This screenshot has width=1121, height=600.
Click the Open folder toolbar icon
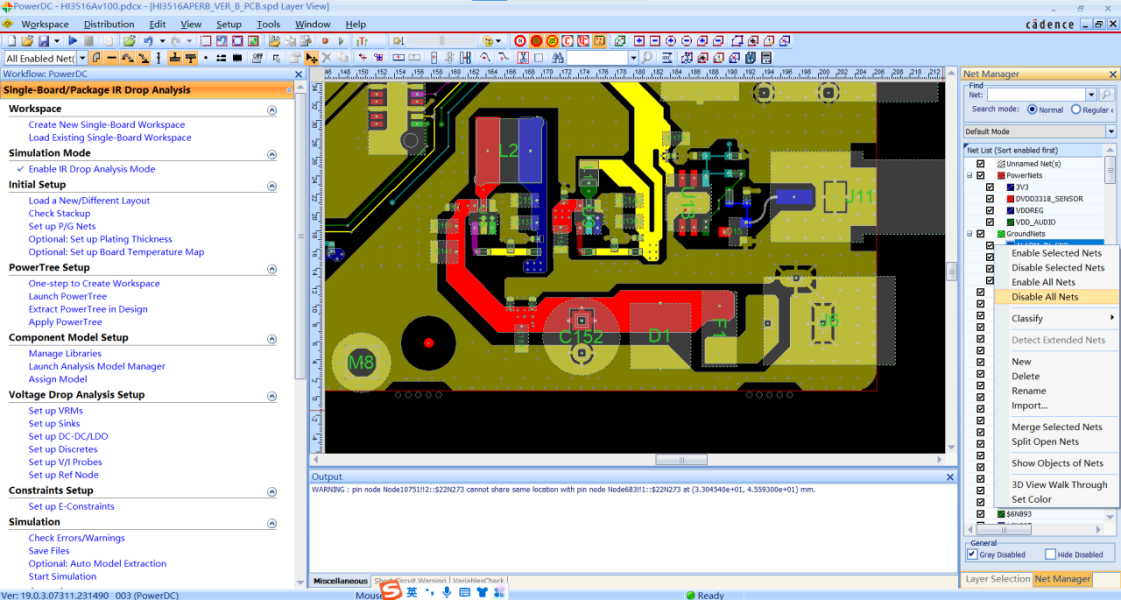point(27,41)
